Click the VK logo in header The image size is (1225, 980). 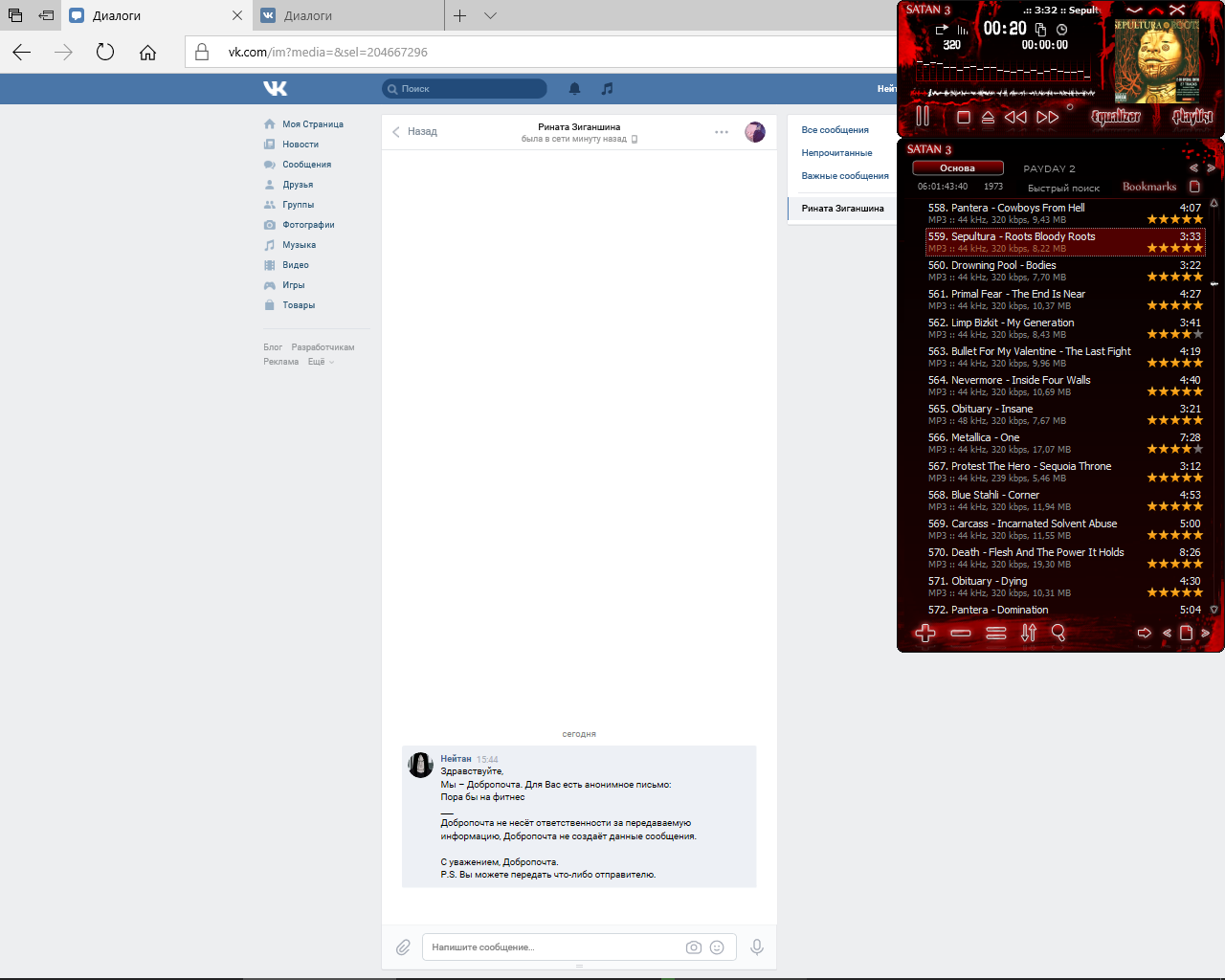(276, 88)
